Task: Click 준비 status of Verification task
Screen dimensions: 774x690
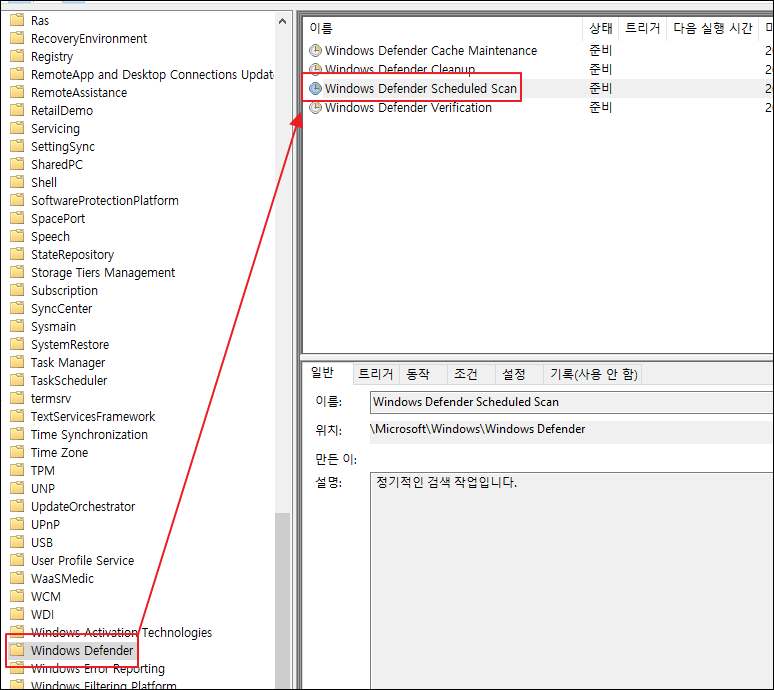Action: [600, 108]
